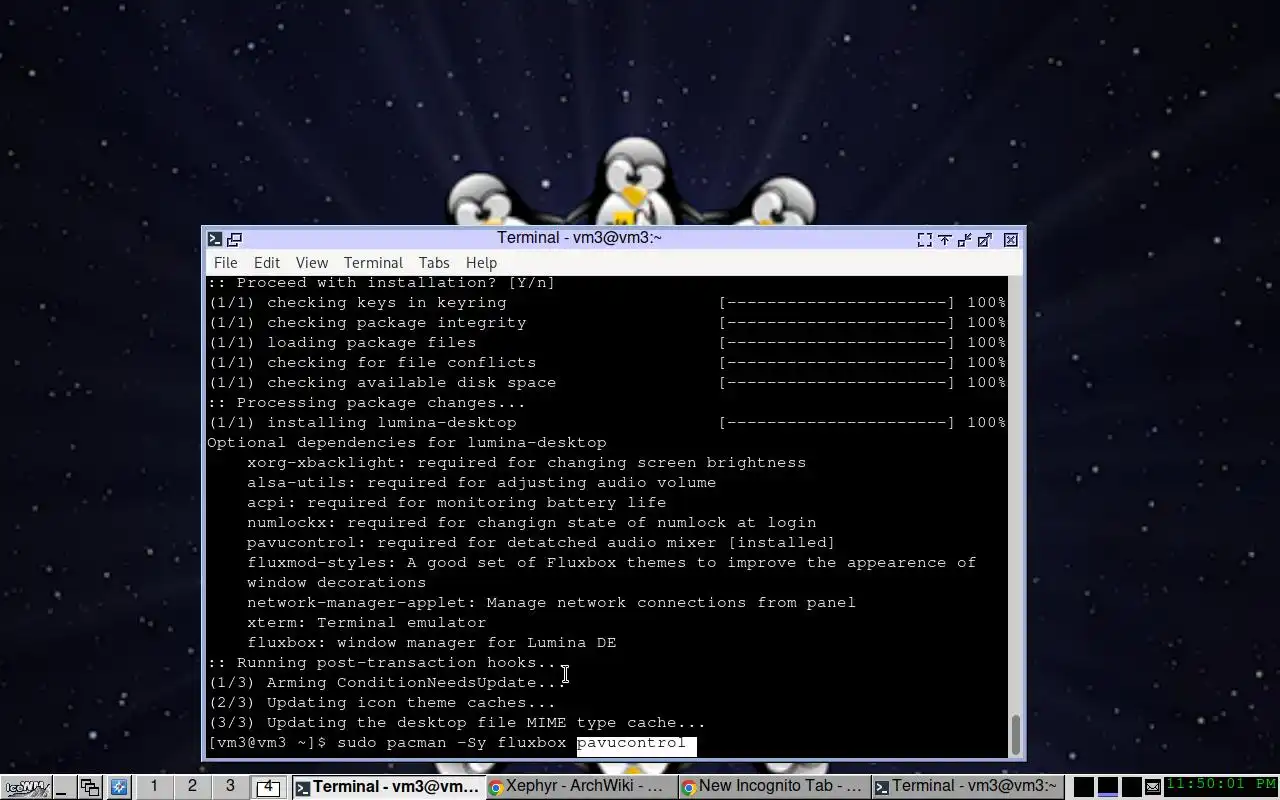
Task: Click the 'alsa-utils' dependency line
Action: click(x=481, y=483)
